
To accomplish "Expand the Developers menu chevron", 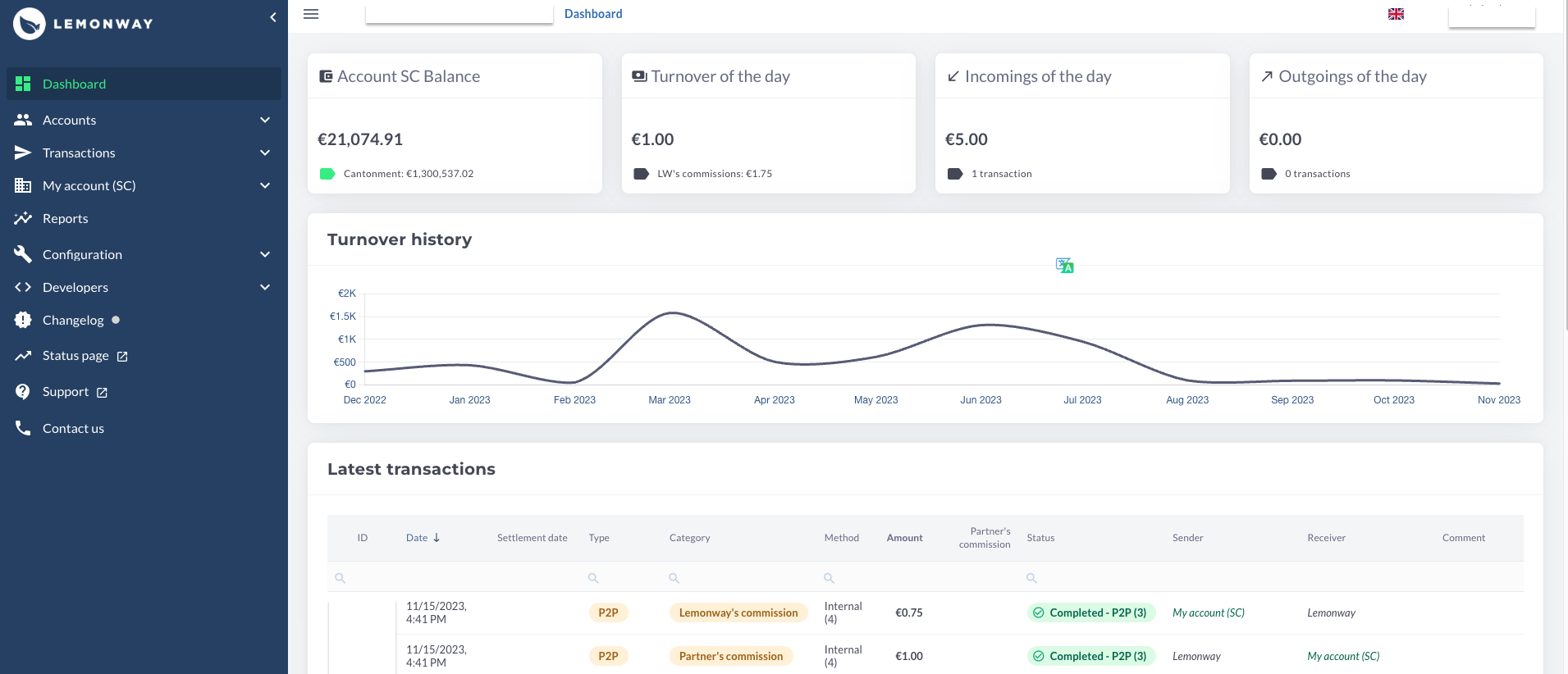I will (265, 287).
